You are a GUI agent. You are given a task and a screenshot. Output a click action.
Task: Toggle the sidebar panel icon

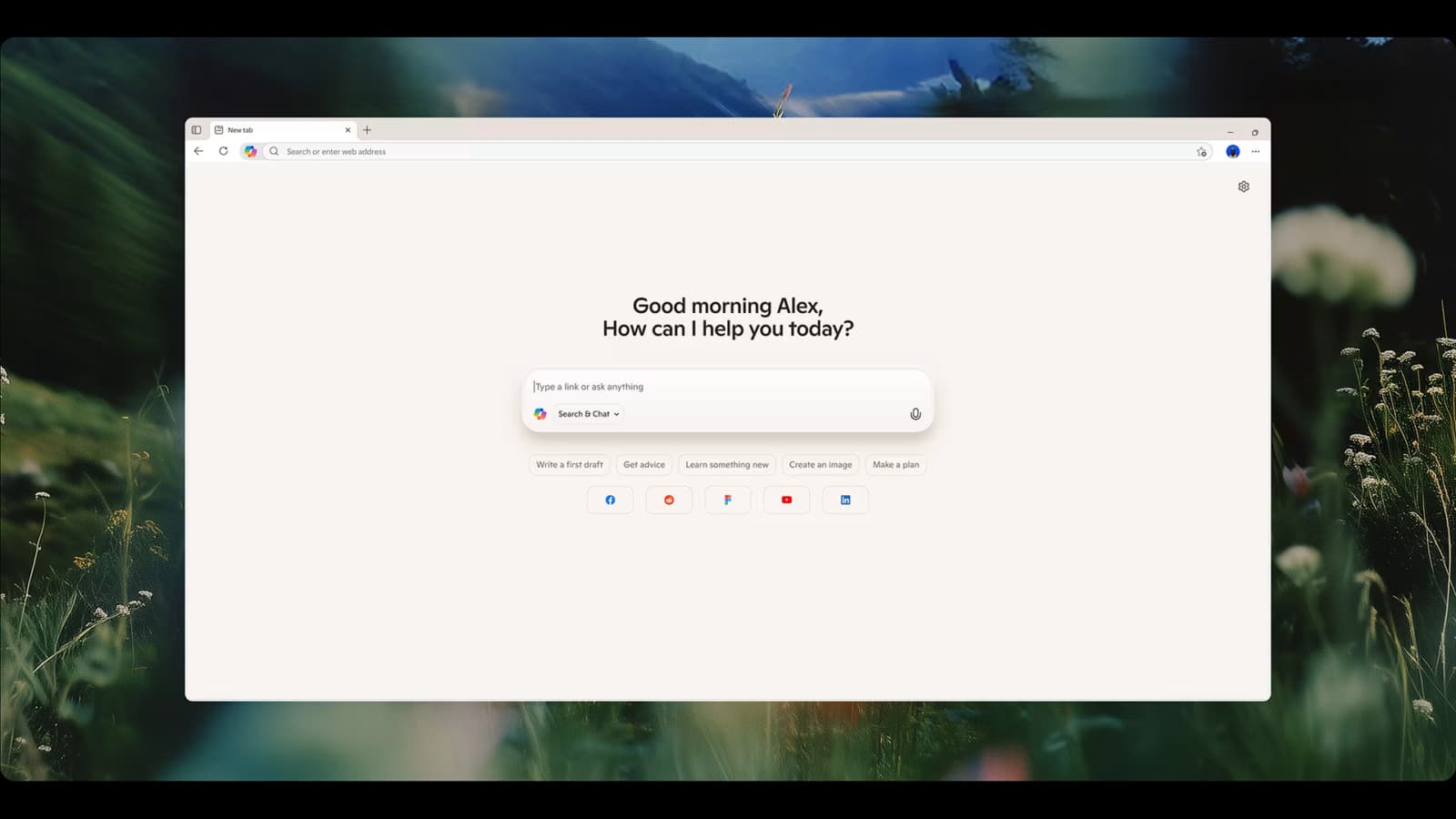(x=195, y=129)
